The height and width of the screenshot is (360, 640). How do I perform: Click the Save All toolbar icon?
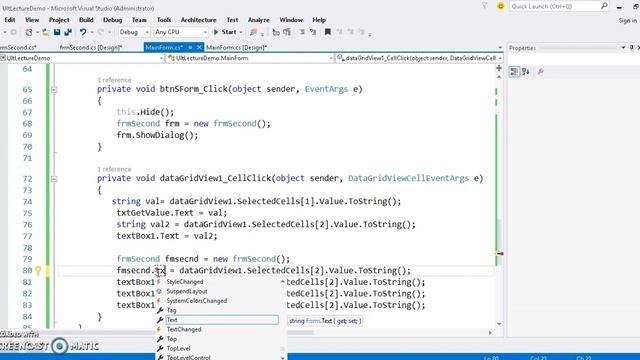tap(68, 32)
